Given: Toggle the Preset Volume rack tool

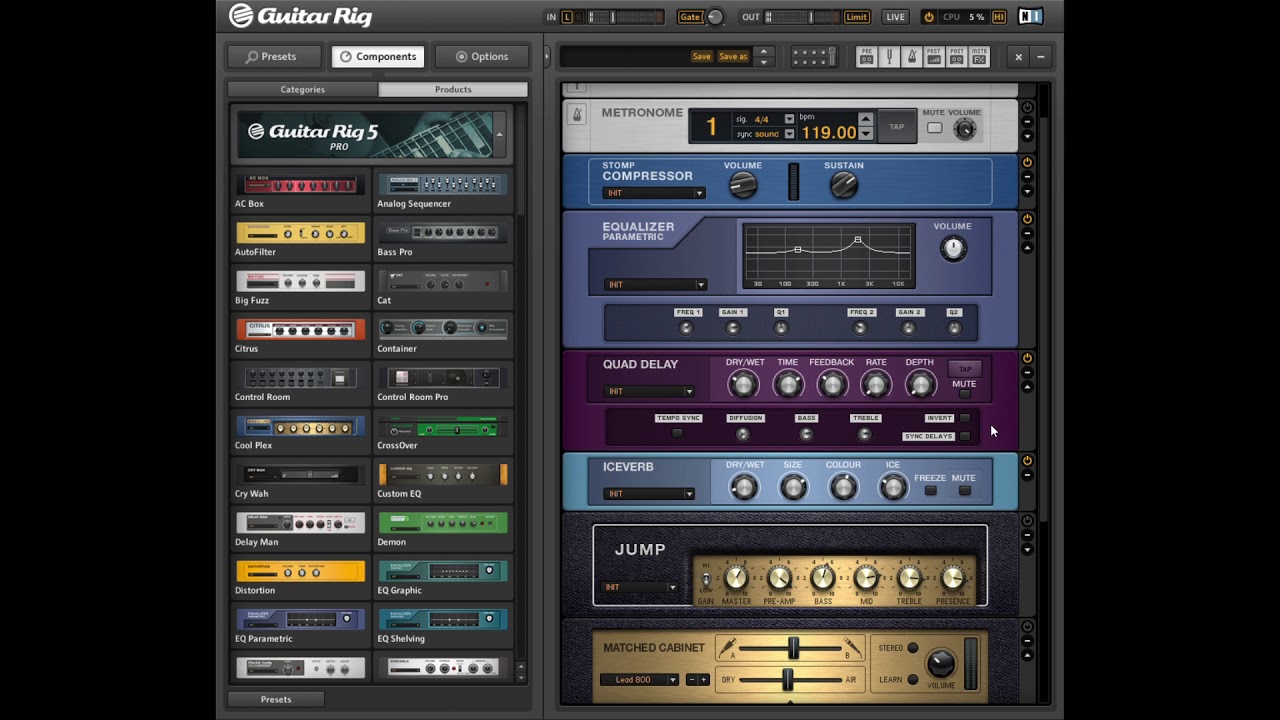Looking at the screenshot, I should [x=934, y=57].
